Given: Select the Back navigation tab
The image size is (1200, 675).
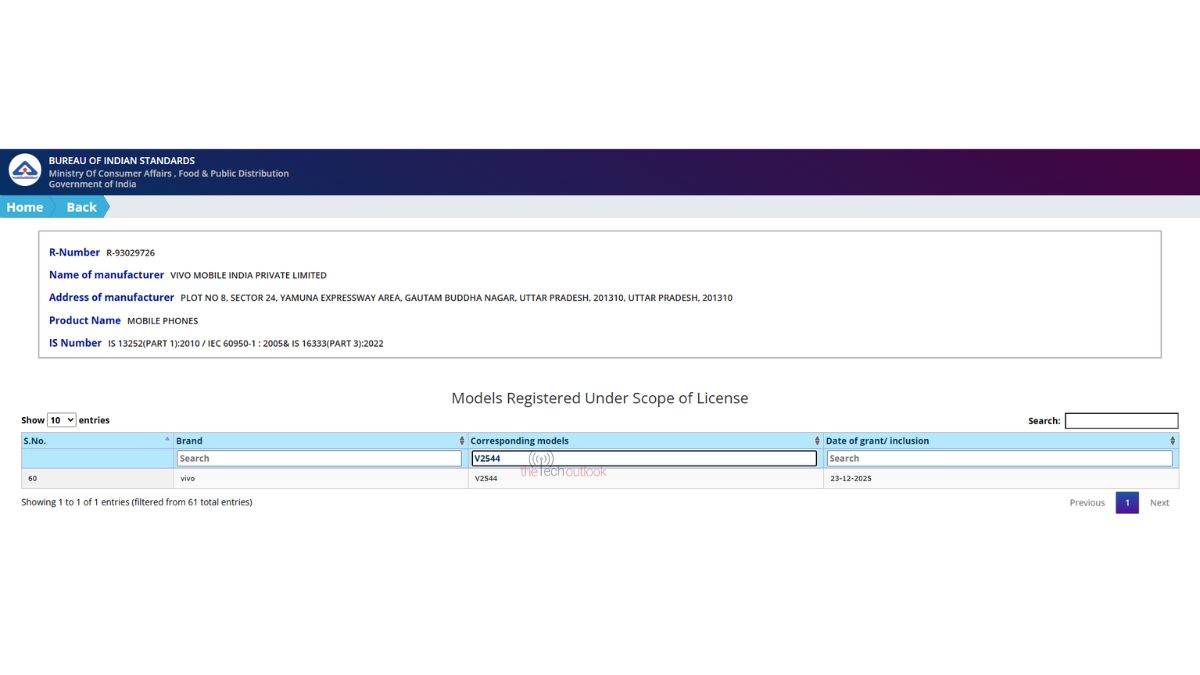Looking at the screenshot, I should [x=81, y=207].
